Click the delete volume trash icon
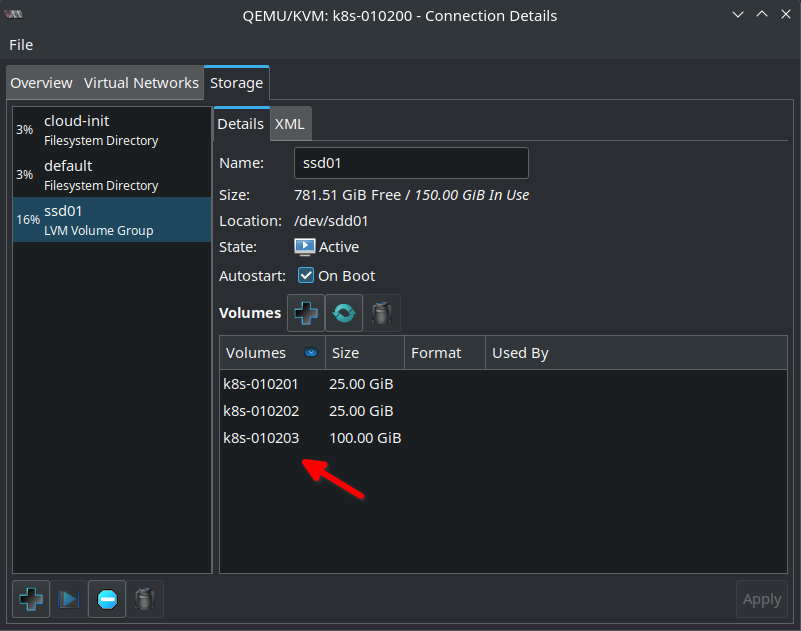This screenshot has width=801, height=631. click(x=382, y=313)
